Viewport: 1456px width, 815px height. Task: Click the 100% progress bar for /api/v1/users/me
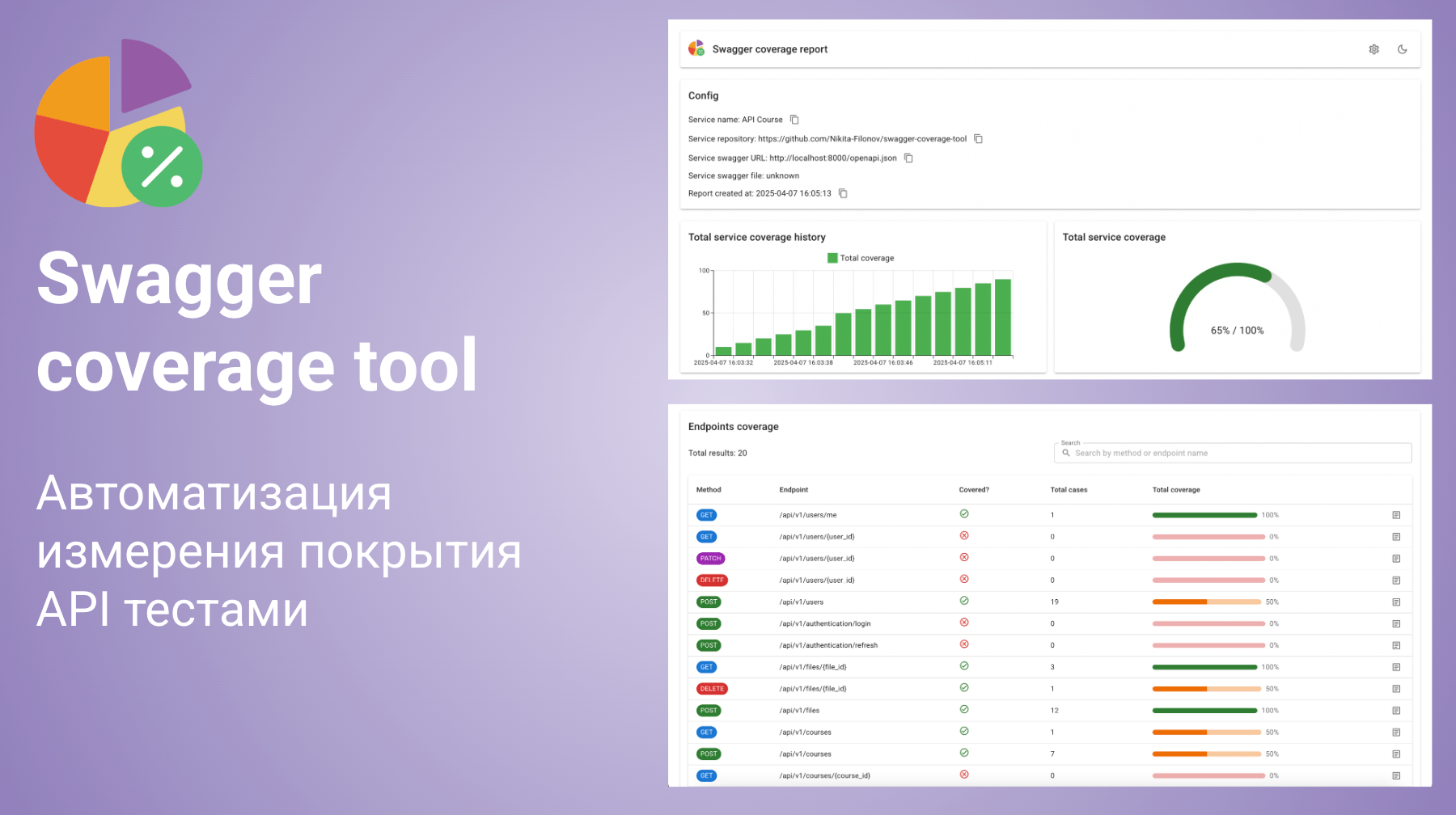coord(1204,515)
